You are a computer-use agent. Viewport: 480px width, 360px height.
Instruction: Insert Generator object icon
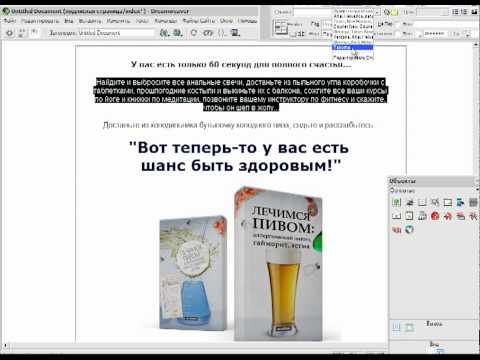(409, 230)
